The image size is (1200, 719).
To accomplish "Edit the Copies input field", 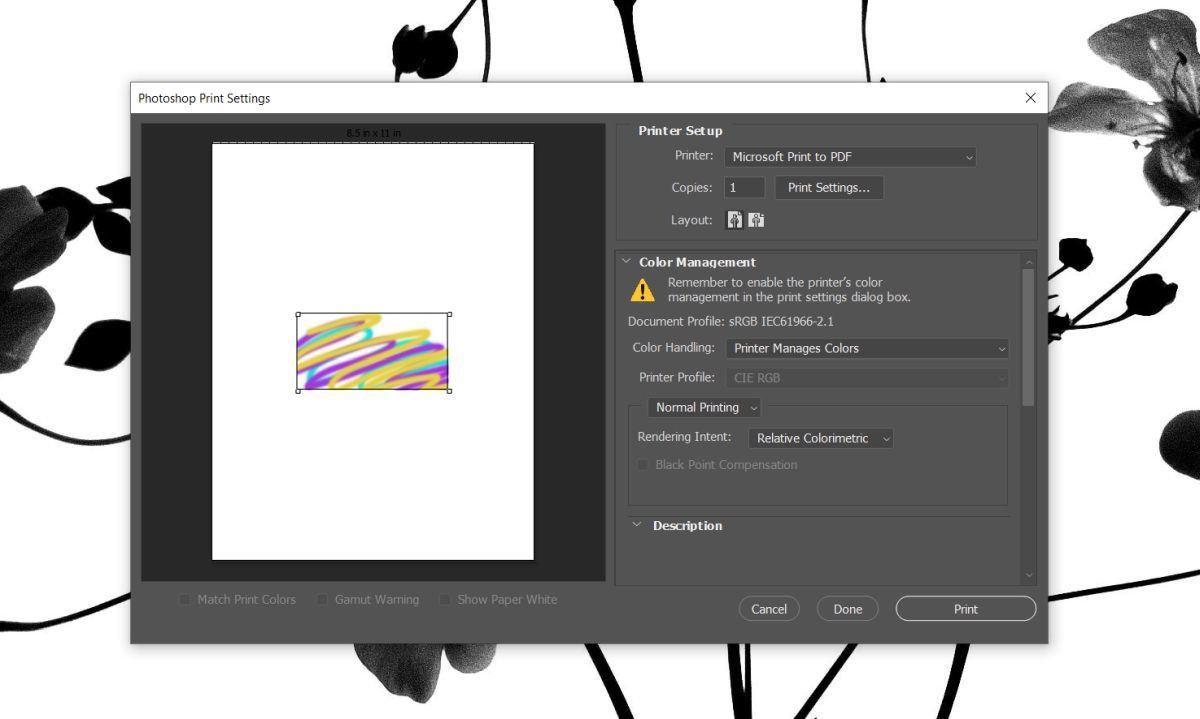I will [x=744, y=187].
